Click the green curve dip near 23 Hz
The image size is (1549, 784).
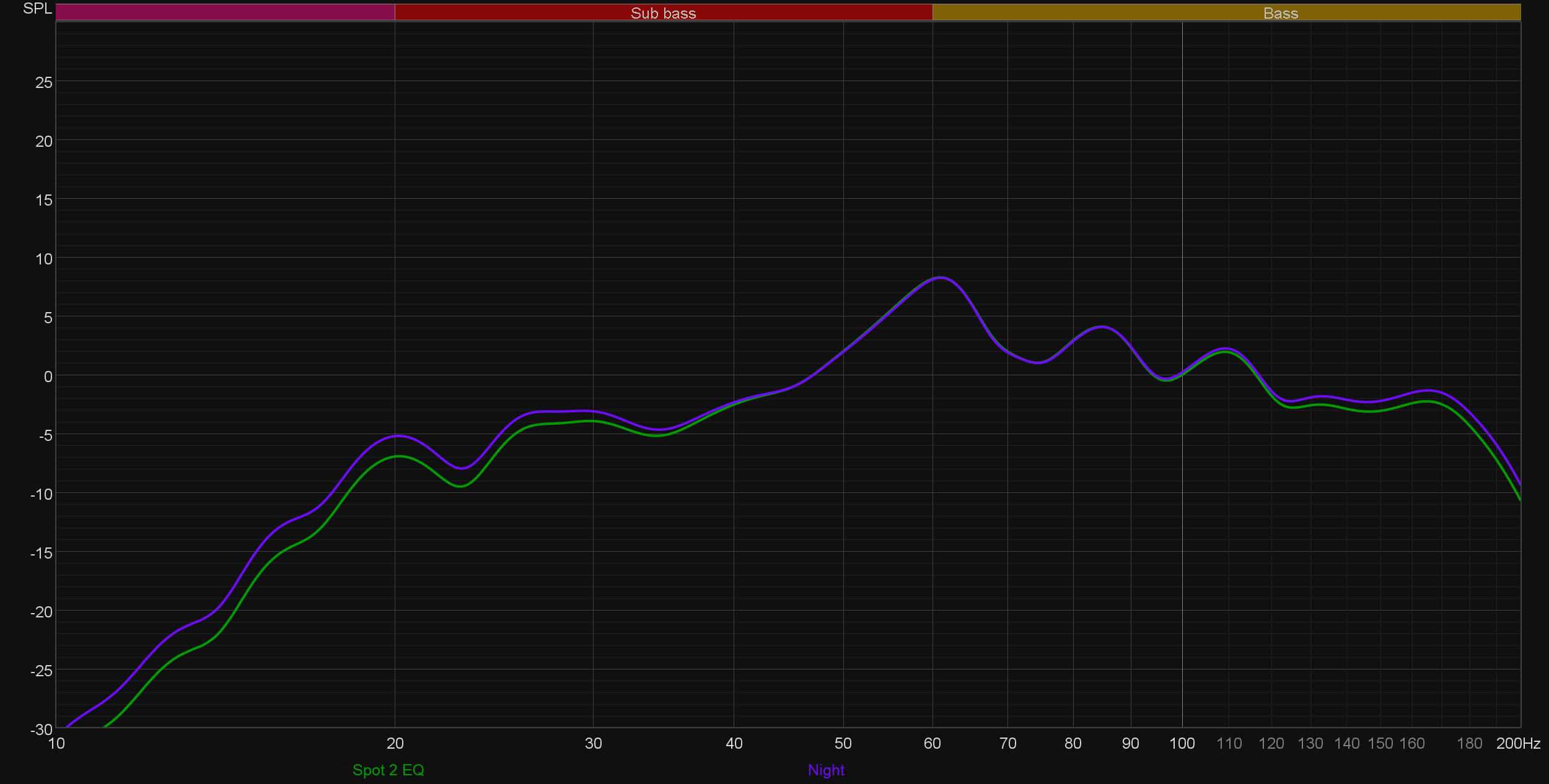point(460,486)
